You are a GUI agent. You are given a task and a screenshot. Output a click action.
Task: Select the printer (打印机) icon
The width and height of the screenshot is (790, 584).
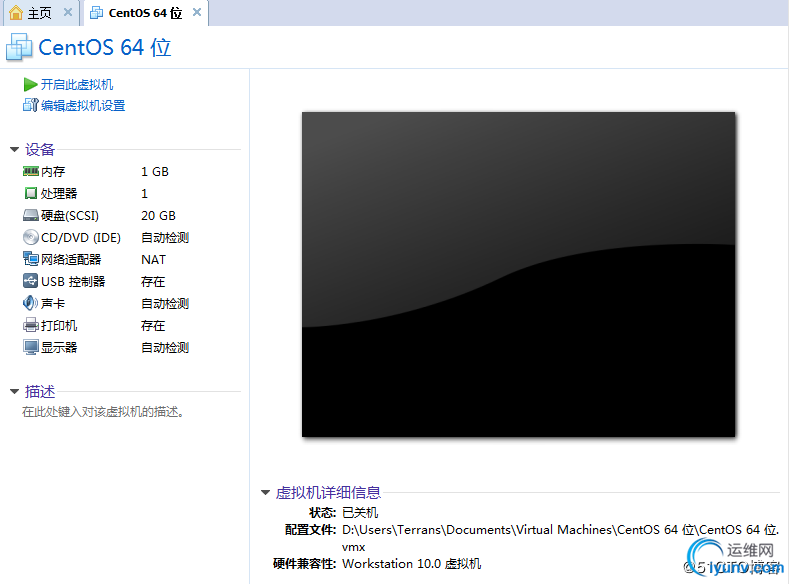click(x=31, y=325)
